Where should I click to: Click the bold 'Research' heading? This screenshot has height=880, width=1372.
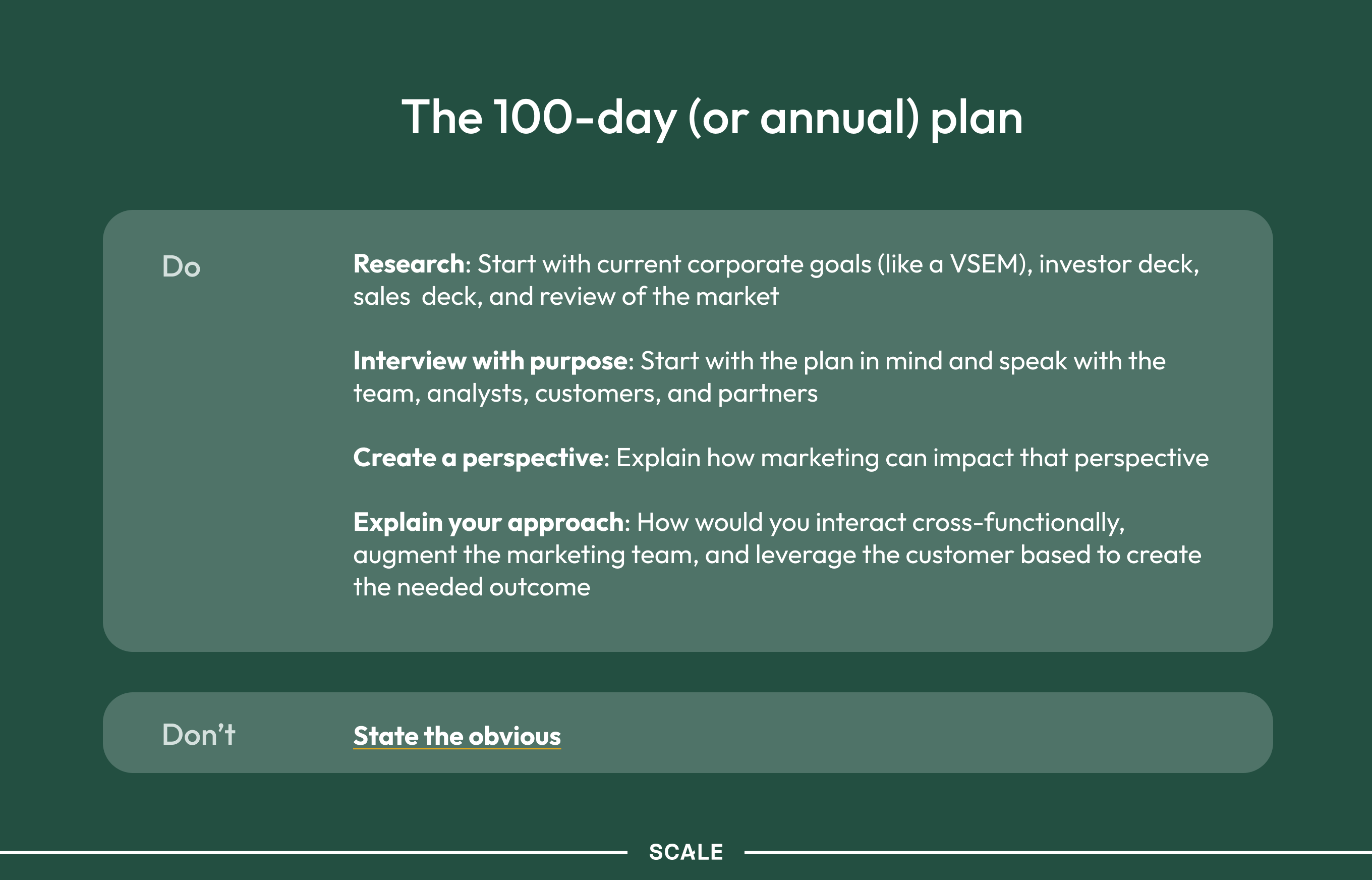tap(409, 264)
